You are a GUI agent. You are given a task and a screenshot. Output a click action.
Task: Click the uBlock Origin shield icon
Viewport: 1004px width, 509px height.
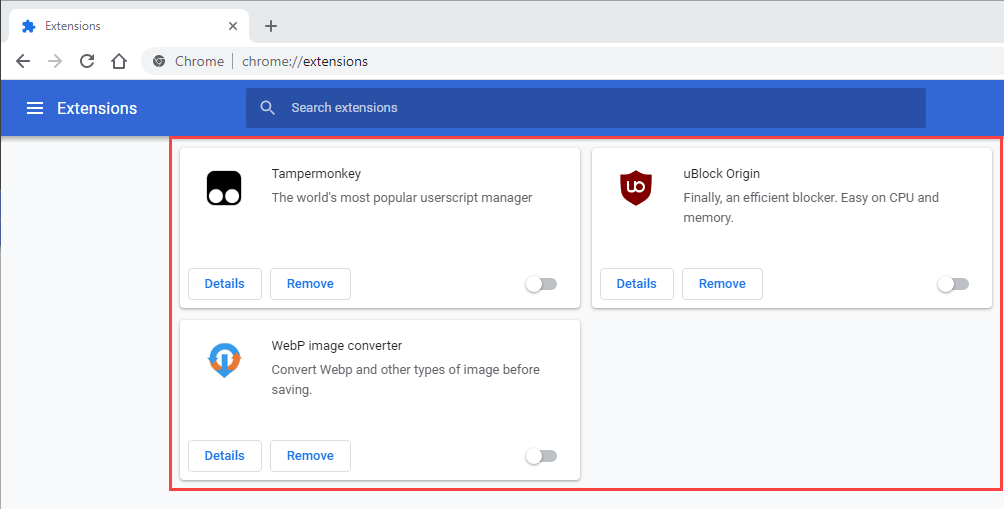click(x=636, y=188)
